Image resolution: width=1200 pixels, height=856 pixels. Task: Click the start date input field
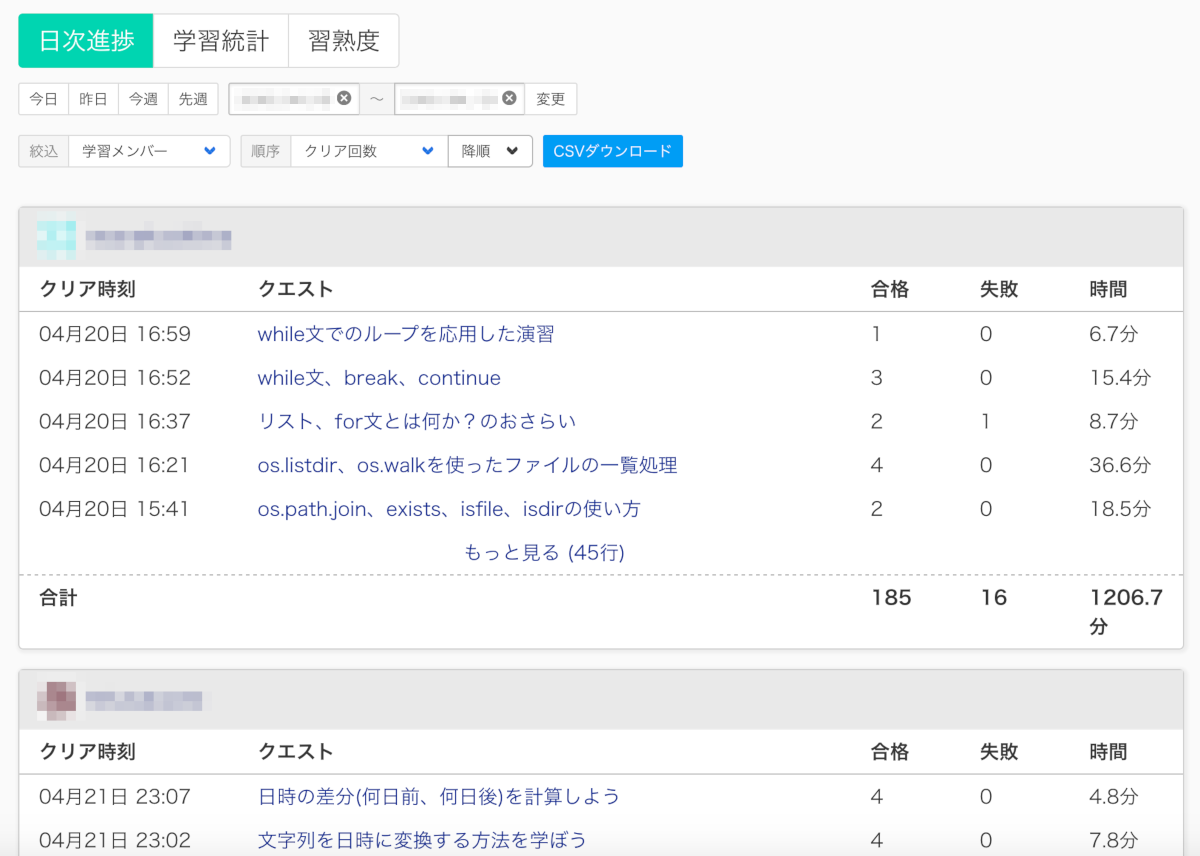pyautogui.click(x=285, y=99)
